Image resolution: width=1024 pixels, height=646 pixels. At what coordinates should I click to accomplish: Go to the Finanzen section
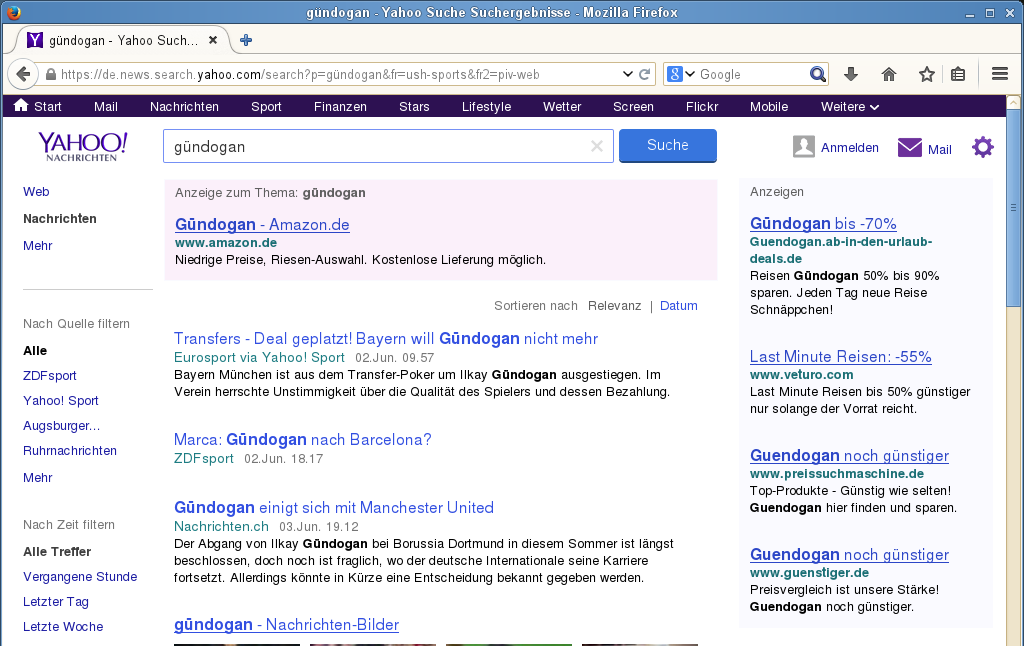pos(340,106)
